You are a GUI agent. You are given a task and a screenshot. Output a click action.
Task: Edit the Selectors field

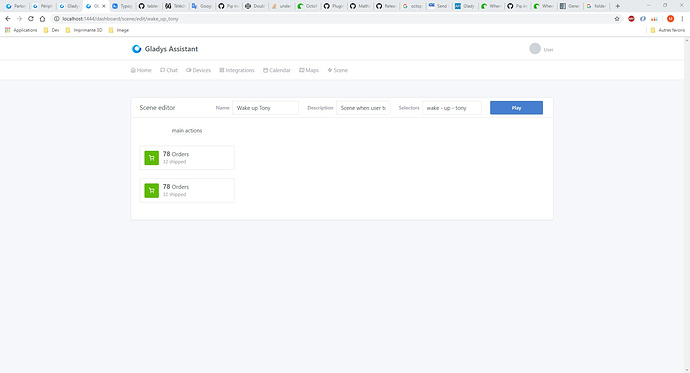[451, 108]
